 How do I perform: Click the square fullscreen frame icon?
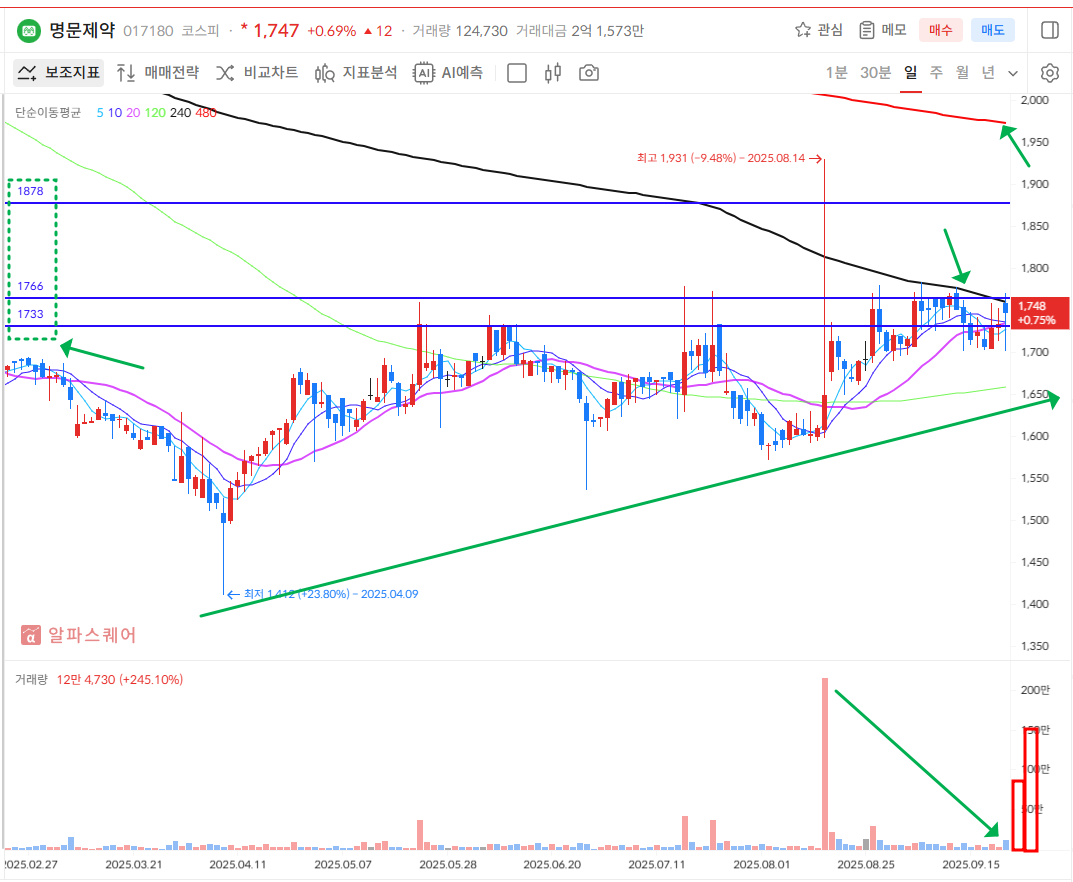click(517, 73)
